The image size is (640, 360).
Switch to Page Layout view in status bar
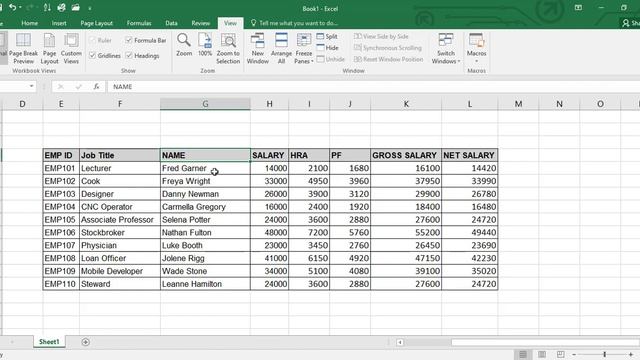(x=542, y=354)
